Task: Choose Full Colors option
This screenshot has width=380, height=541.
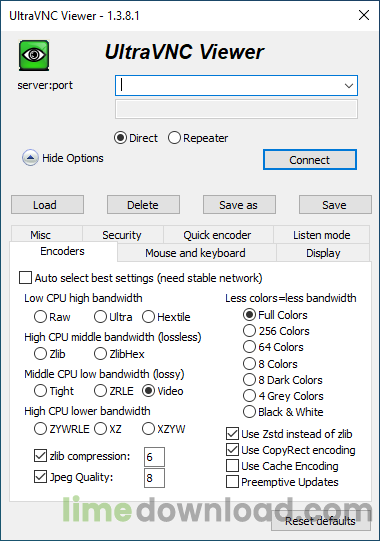Action: pyautogui.click(x=249, y=315)
